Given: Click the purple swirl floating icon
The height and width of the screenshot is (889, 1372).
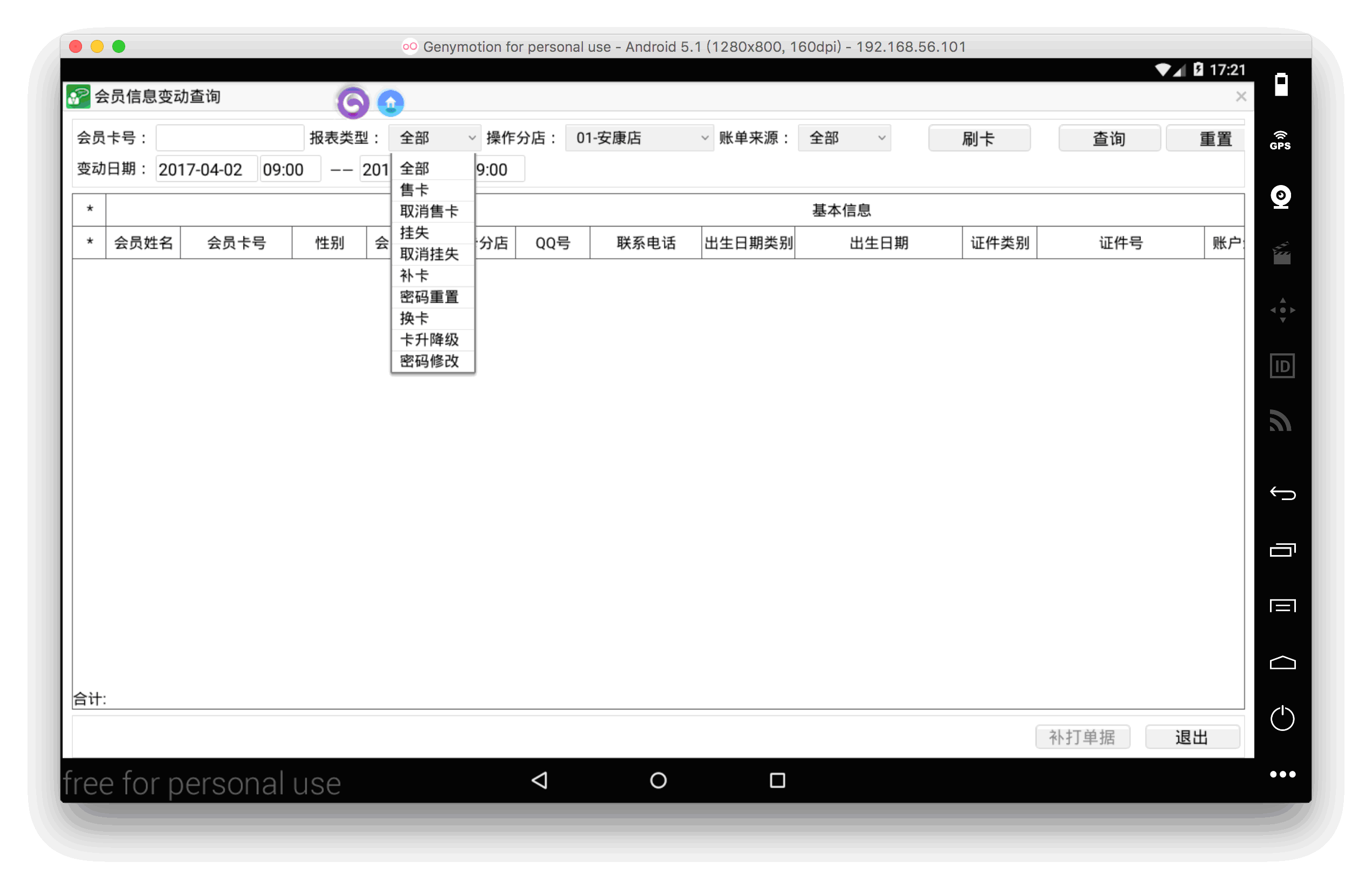Looking at the screenshot, I should pyautogui.click(x=353, y=103).
